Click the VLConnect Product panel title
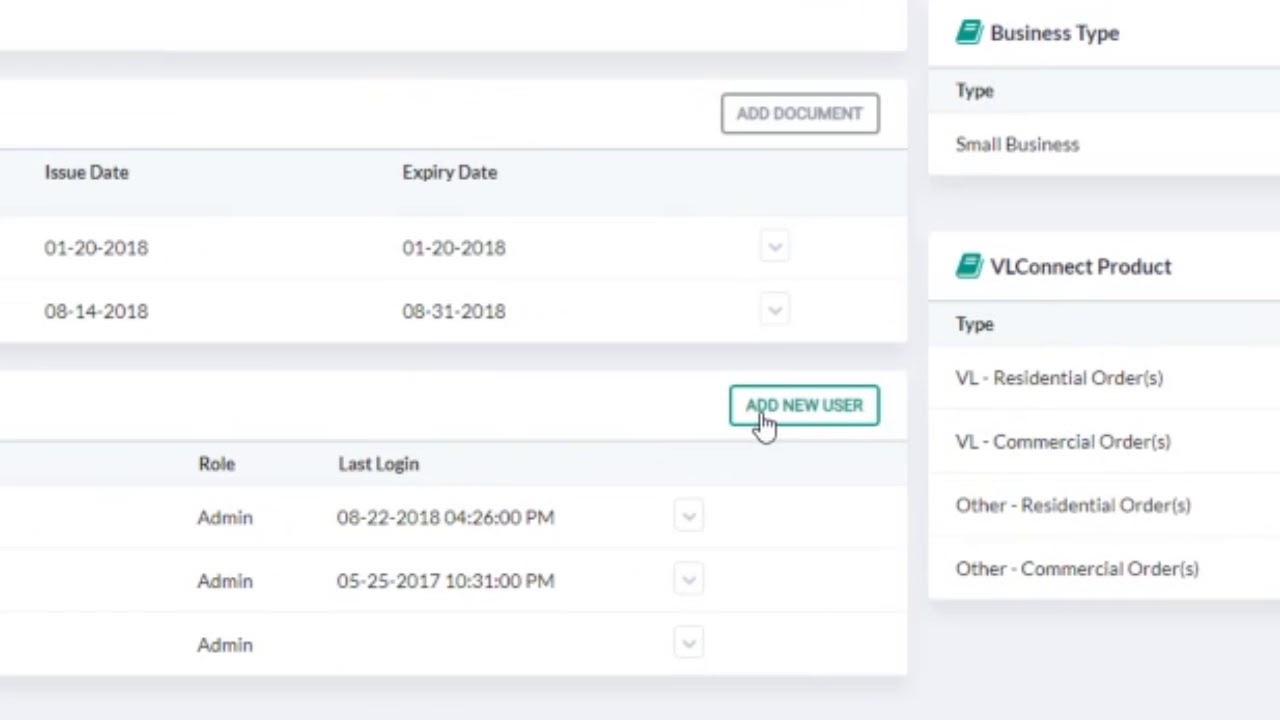Viewport: 1280px width, 720px height. pyautogui.click(x=1080, y=266)
